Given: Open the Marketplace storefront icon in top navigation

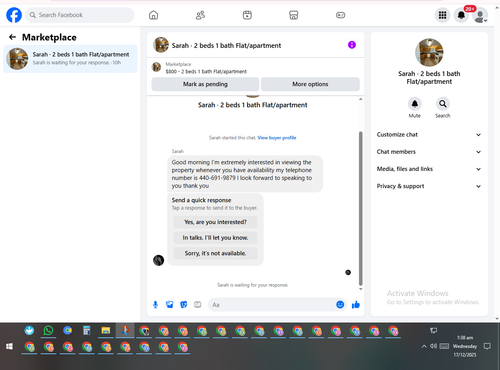Looking at the screenshot, I should (x=293, y=15).
